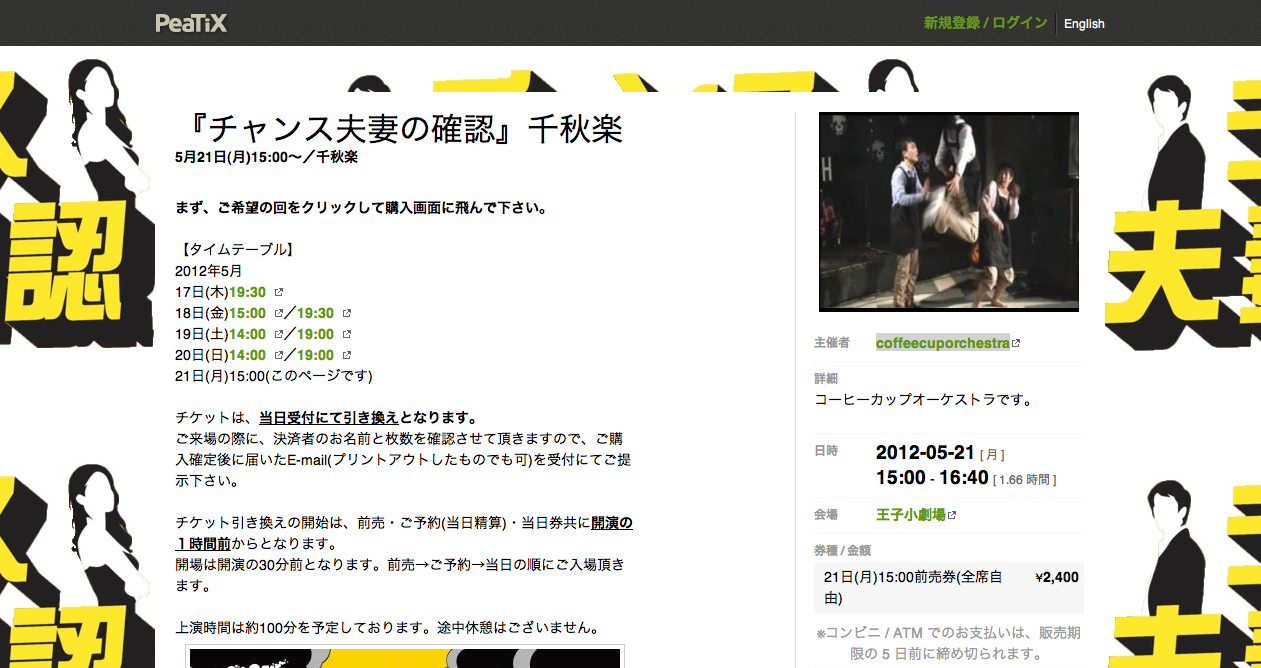Click external-link icon after 20日 14:00

pos(279,355)
